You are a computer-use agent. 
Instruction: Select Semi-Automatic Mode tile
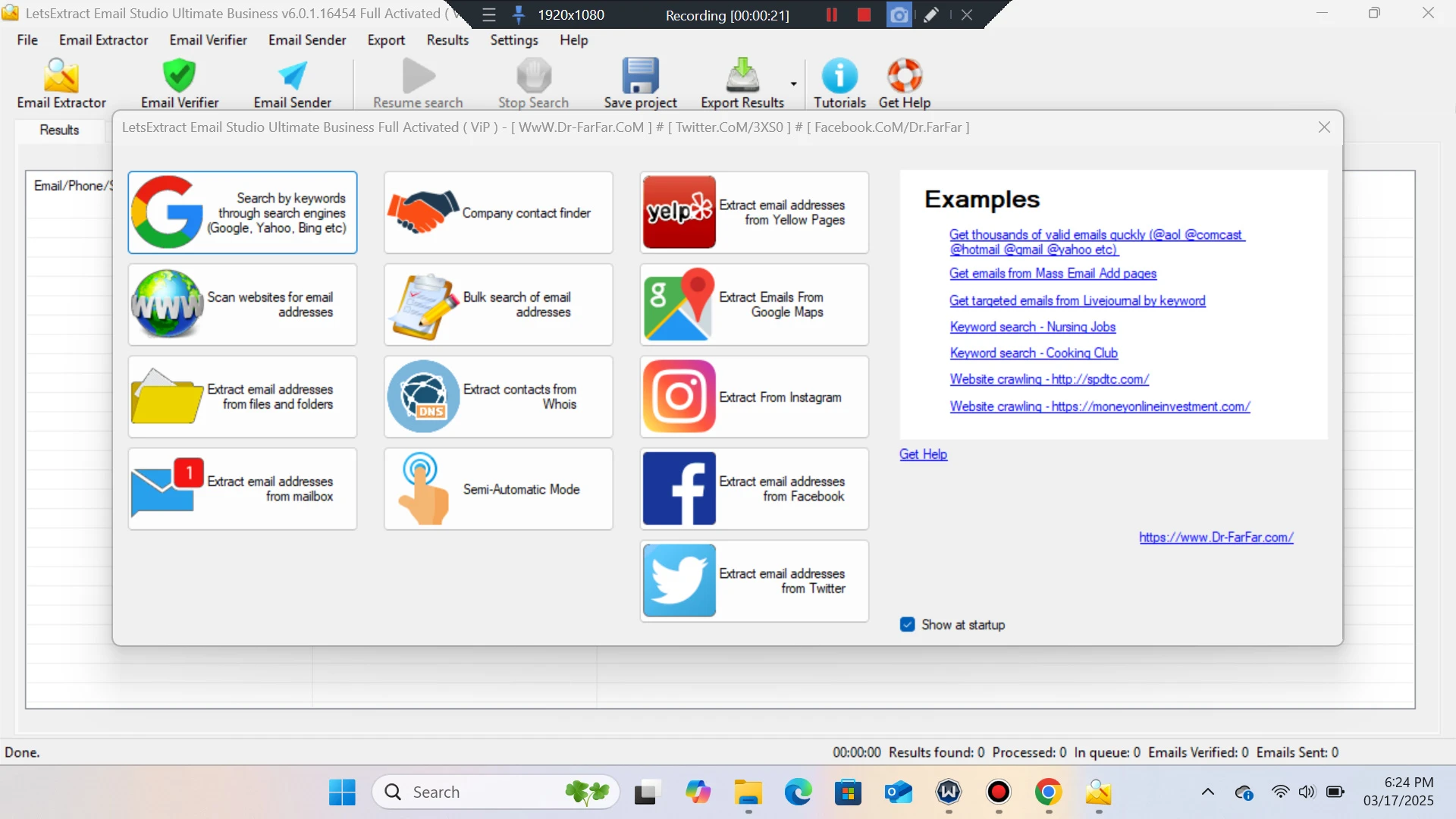pos(497,489)
